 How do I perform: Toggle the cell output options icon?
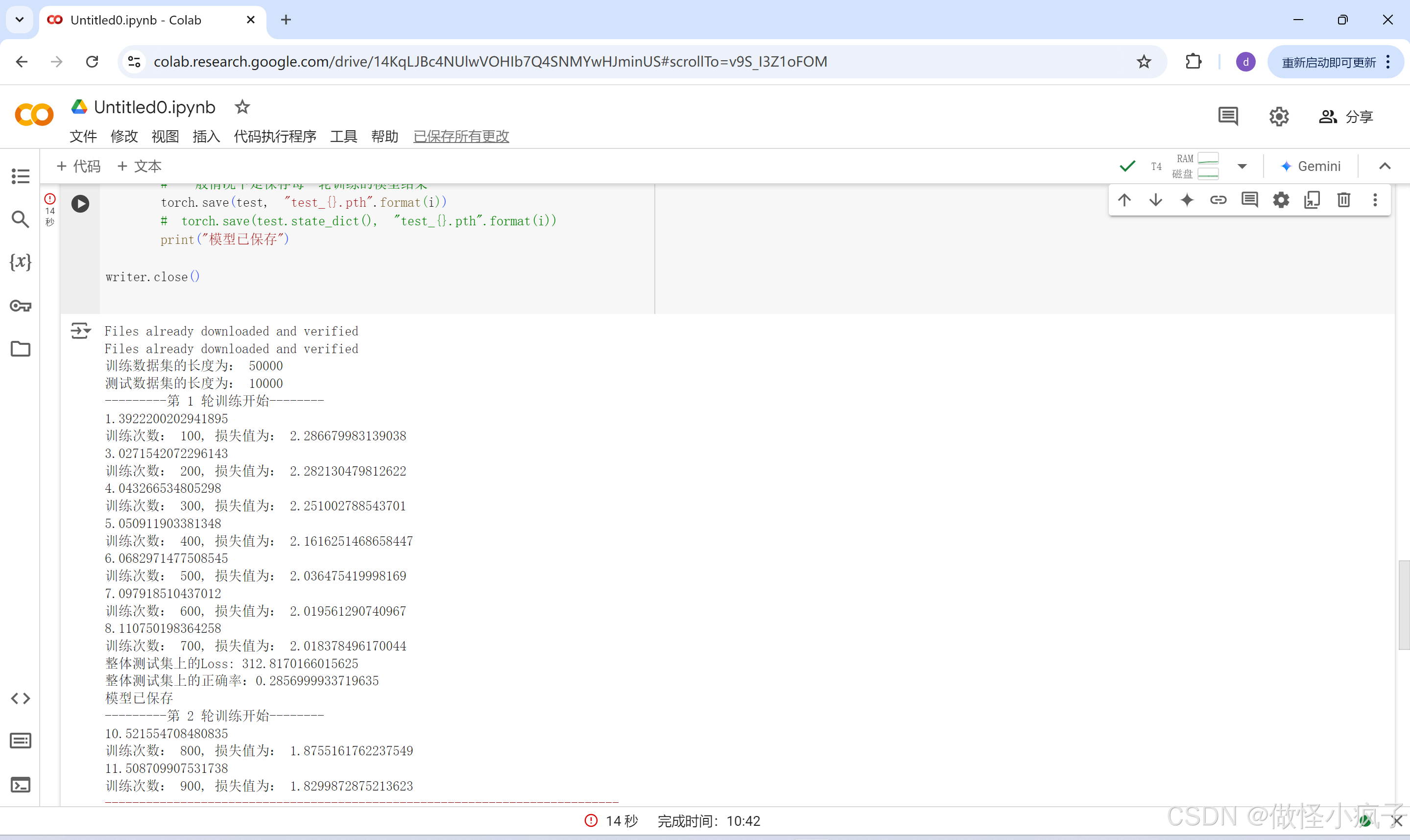tap(80, 330)
